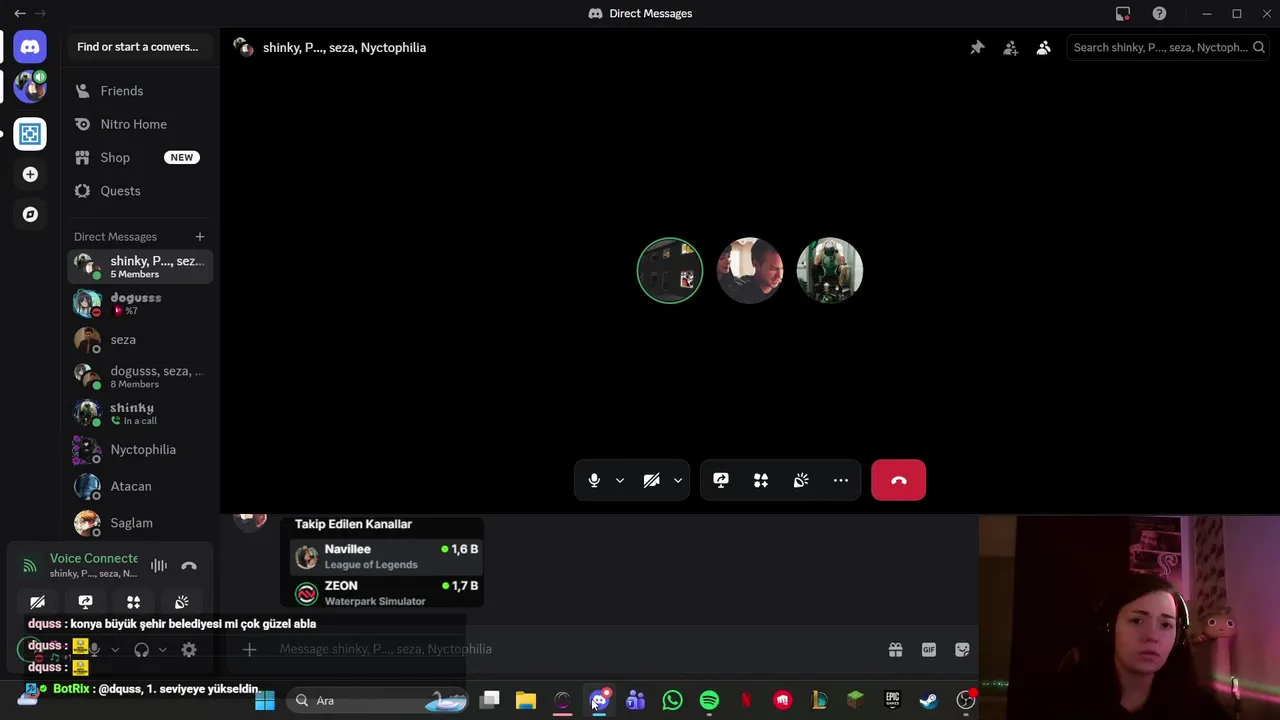Share your screen in call controls
Viewport: 1280px width, 720px height.
tap(721, 481)
